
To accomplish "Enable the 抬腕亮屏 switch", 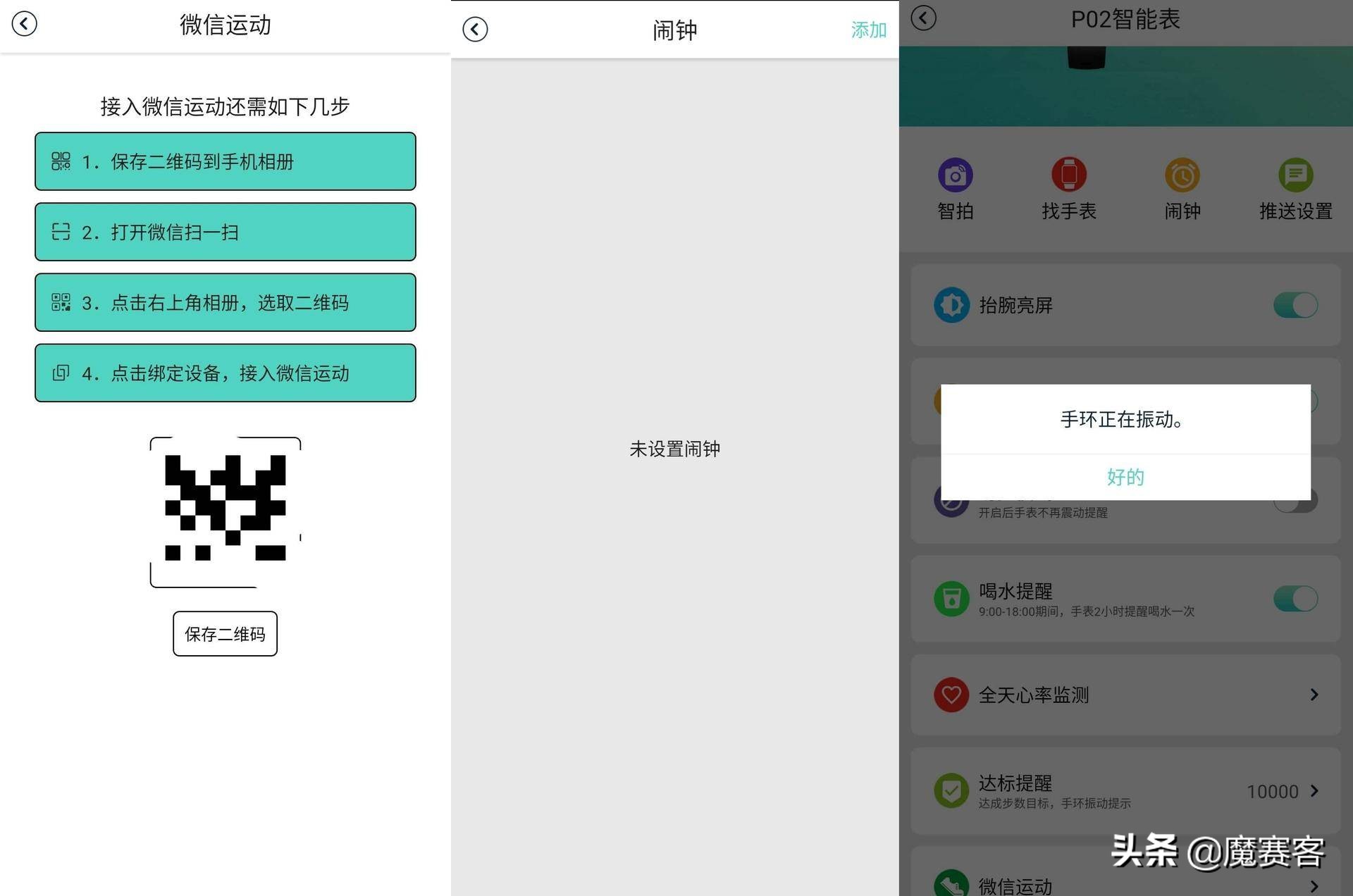I will (x=1296, y=305).
